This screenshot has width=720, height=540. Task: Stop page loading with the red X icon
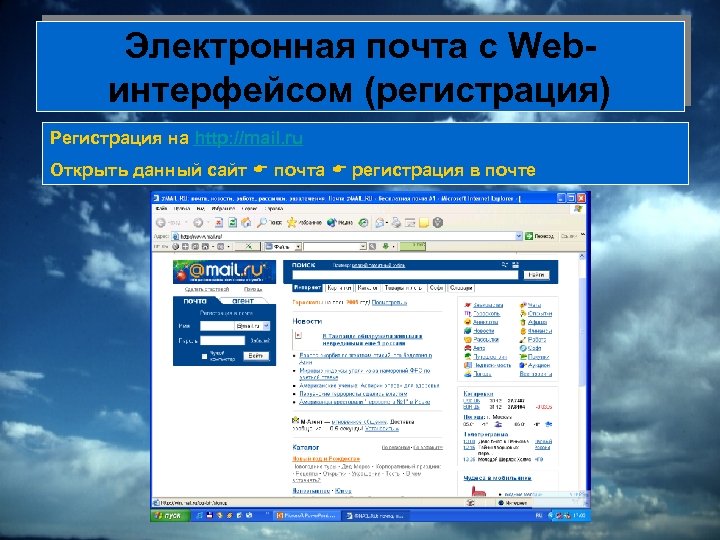click(x=219, y=223)
